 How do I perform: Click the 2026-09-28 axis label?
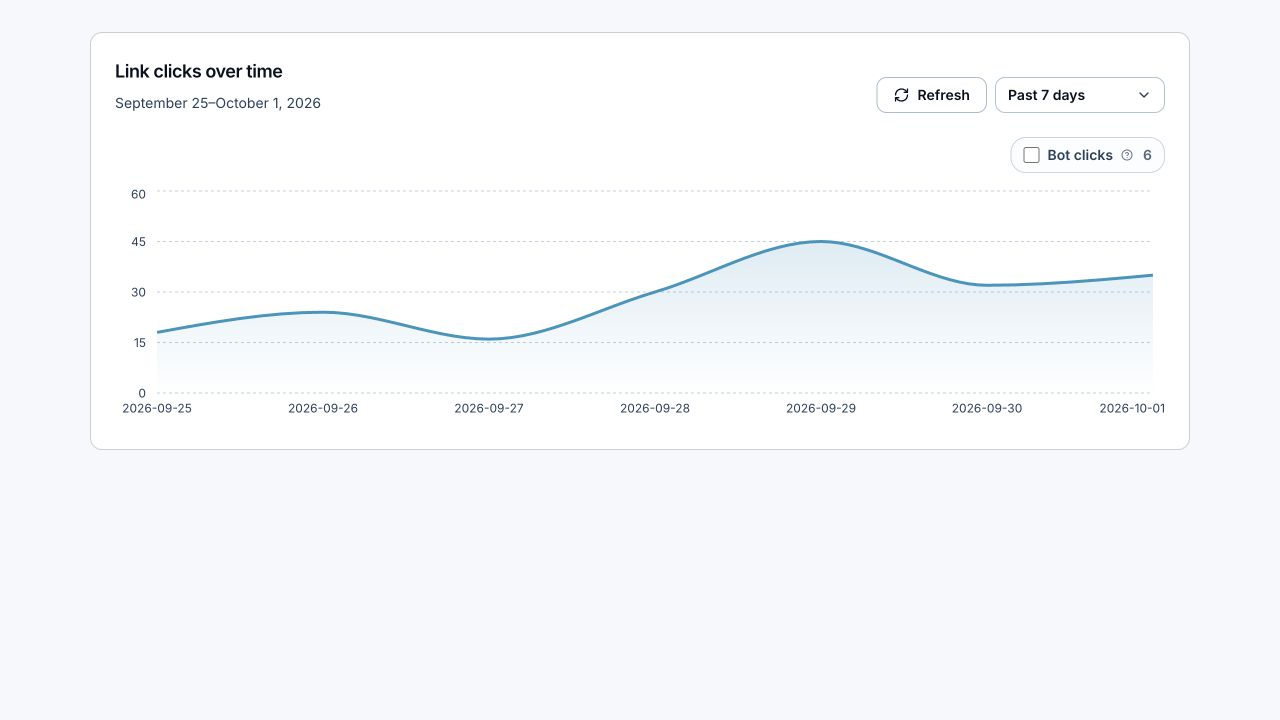[655, 408]
